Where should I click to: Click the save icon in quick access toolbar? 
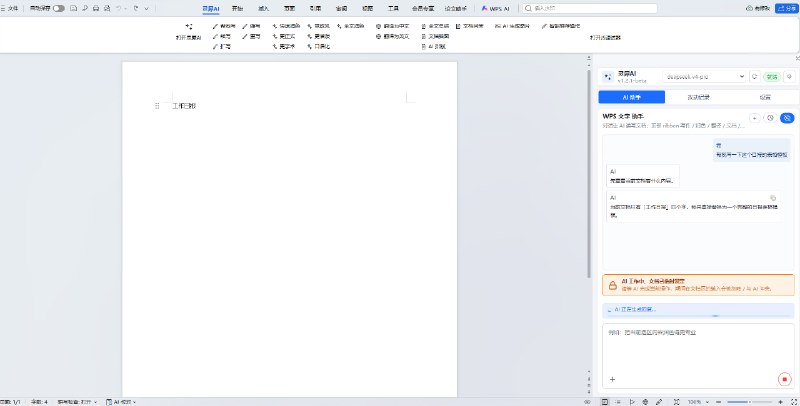73,8
